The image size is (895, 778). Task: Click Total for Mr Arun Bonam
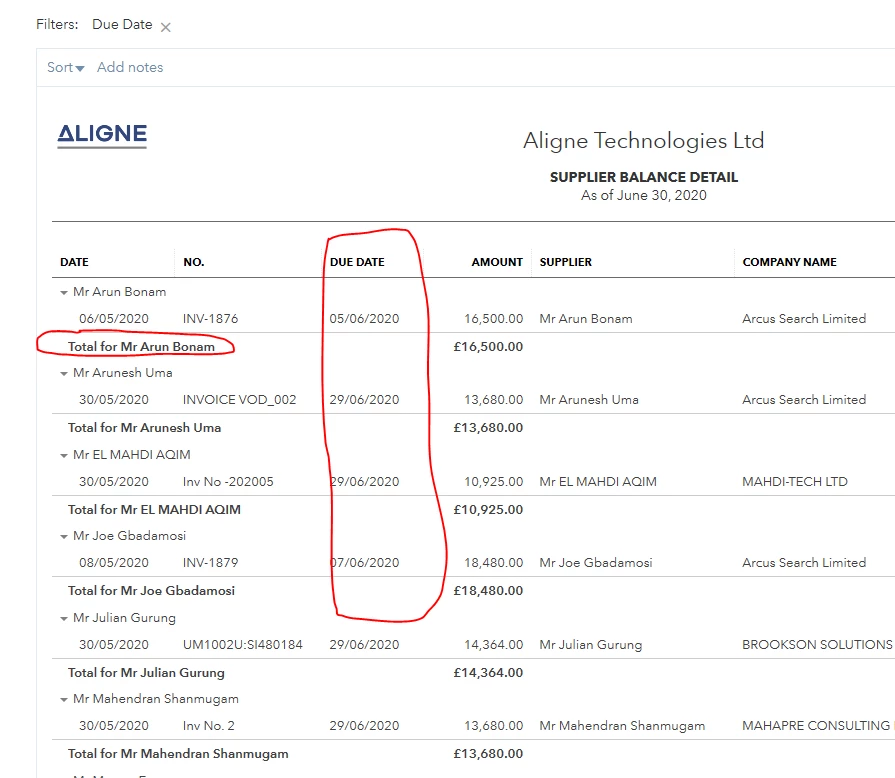tap(142, 346)
